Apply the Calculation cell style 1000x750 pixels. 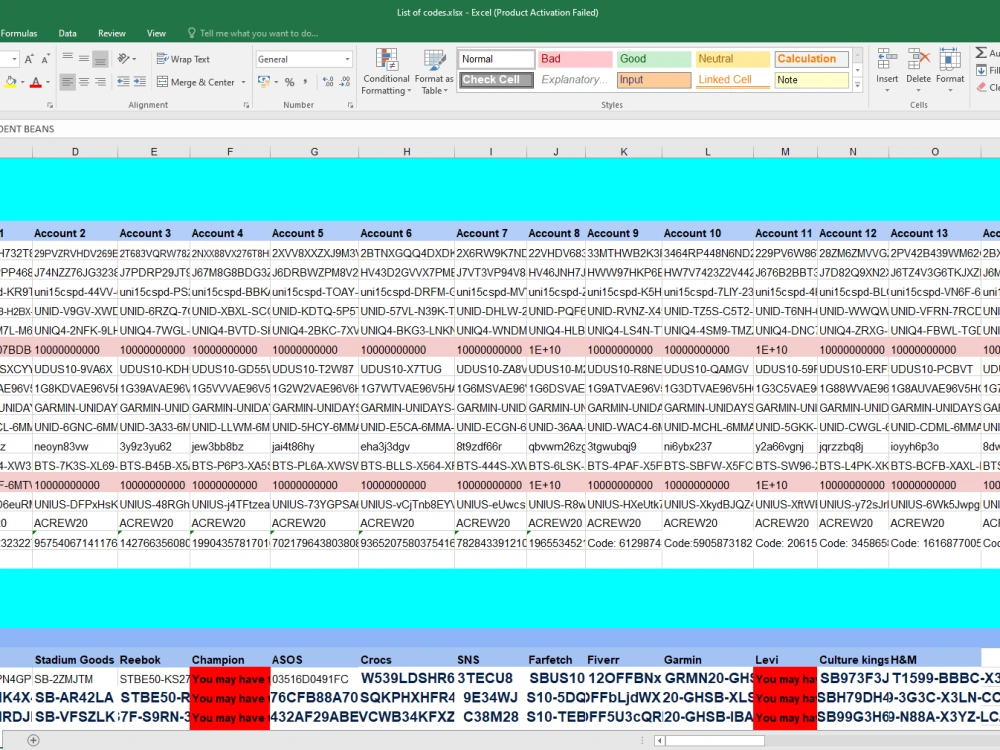[812, 59]
